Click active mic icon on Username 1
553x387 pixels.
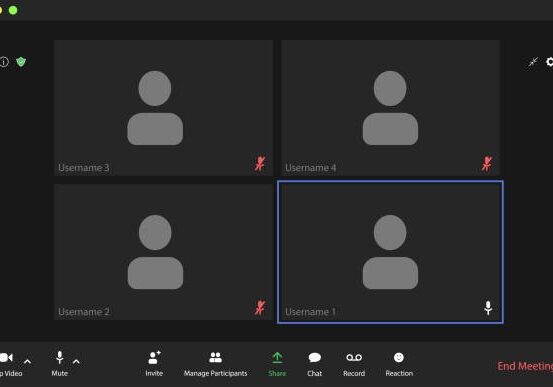point(488,308)
